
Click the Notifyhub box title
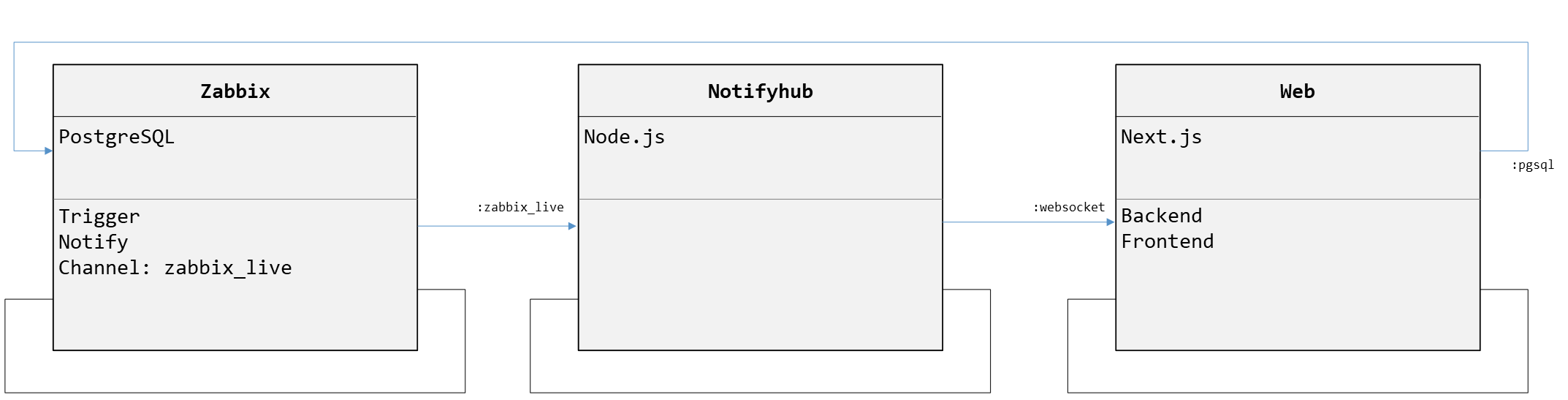click(x=760, y=91)
